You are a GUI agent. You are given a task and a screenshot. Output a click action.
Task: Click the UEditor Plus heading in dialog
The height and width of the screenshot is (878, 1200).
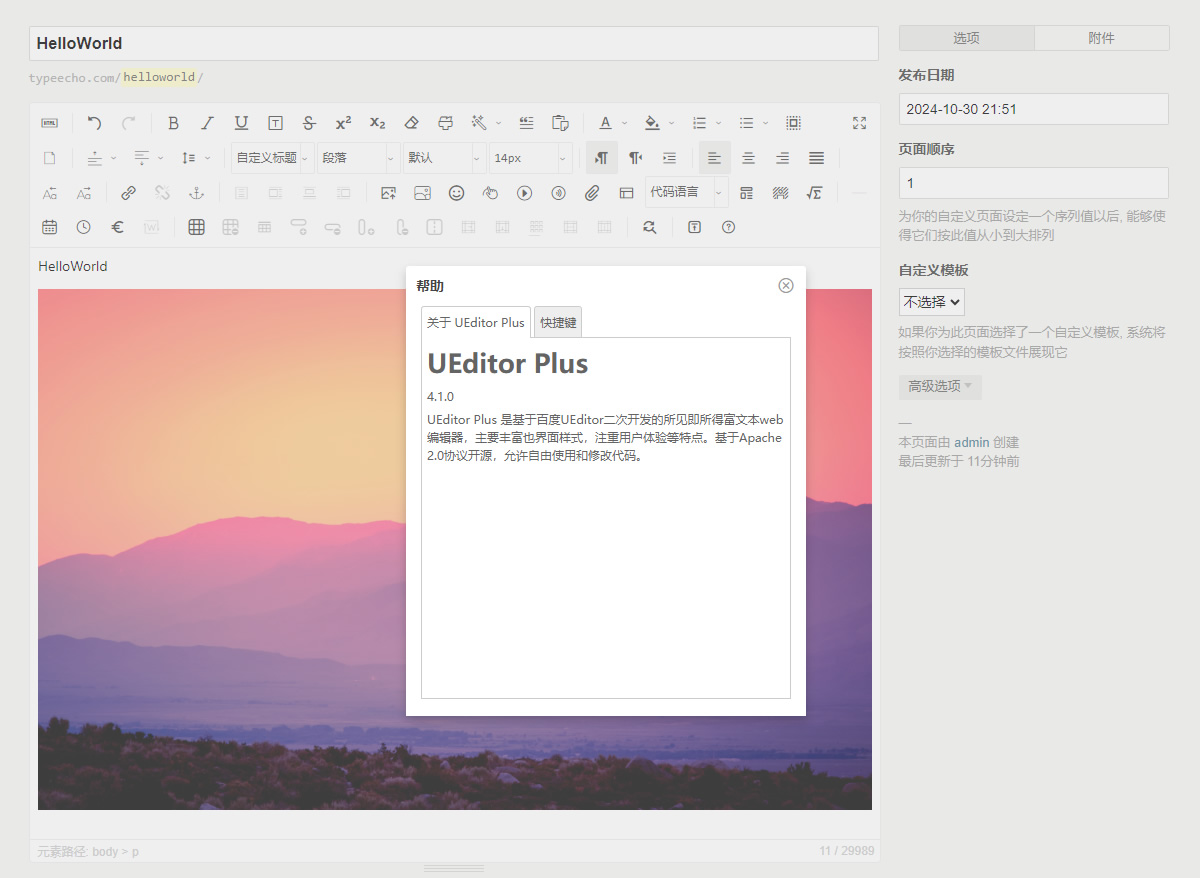coord(508,363)
